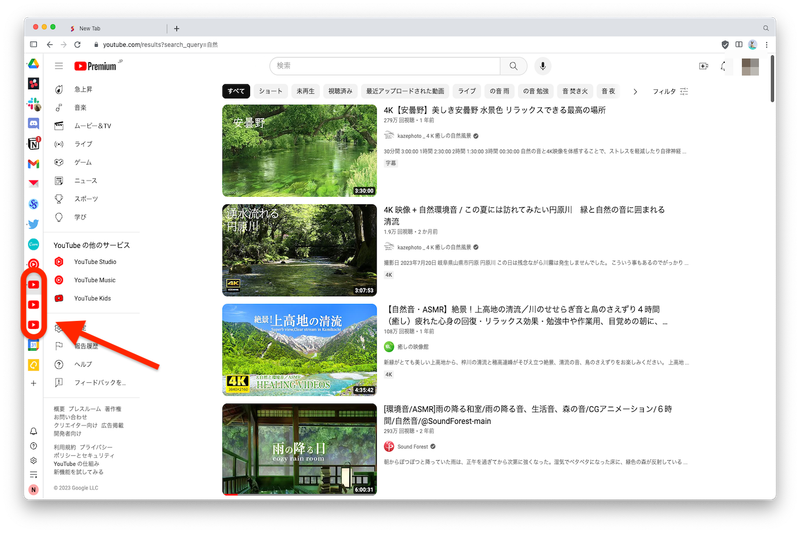
Task: Go back to the previous page
Action: tap(49, 44)
